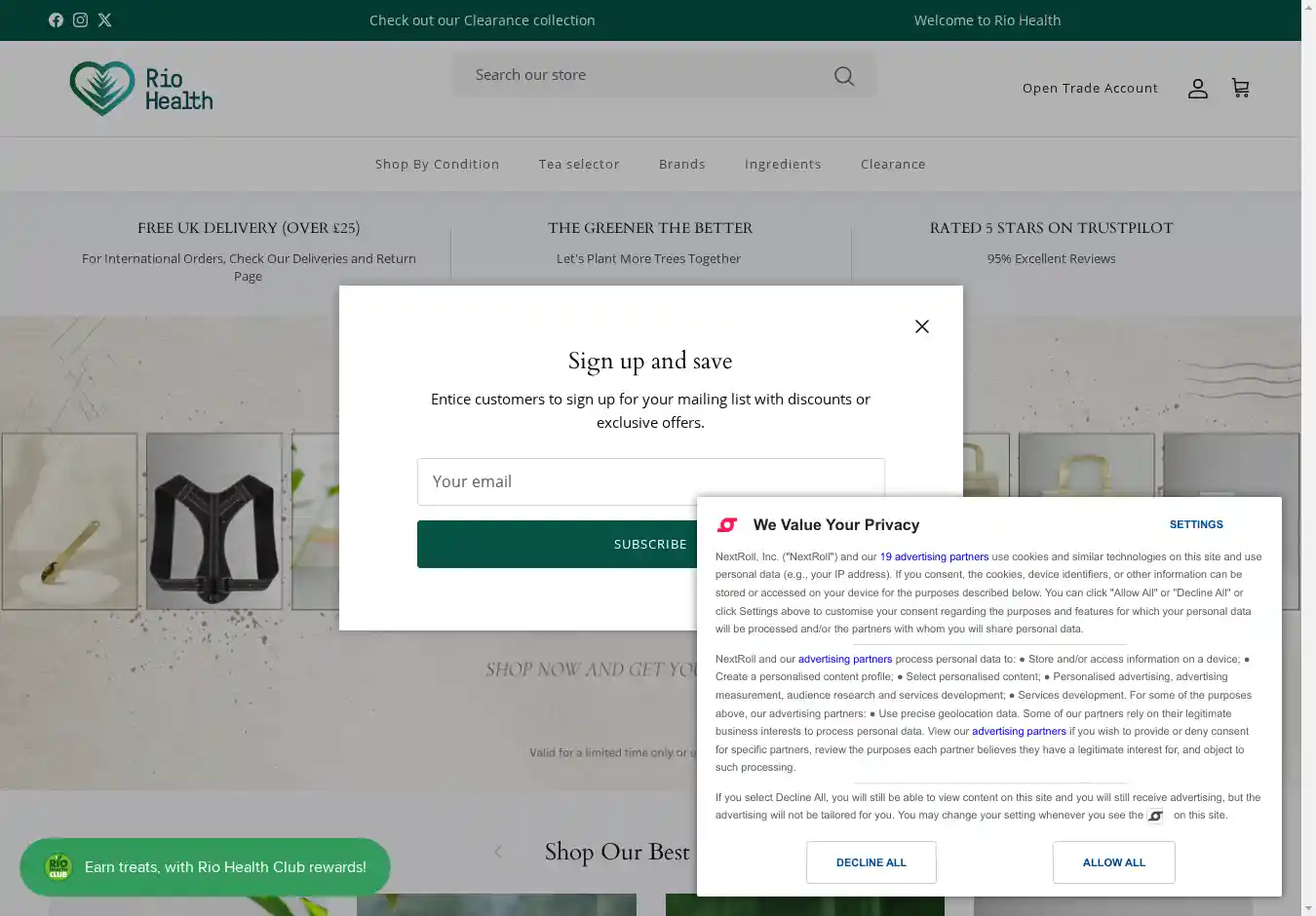Click the search magnifier icon
The height and width of the screenshot is (916, 1316).
point(844,76)
